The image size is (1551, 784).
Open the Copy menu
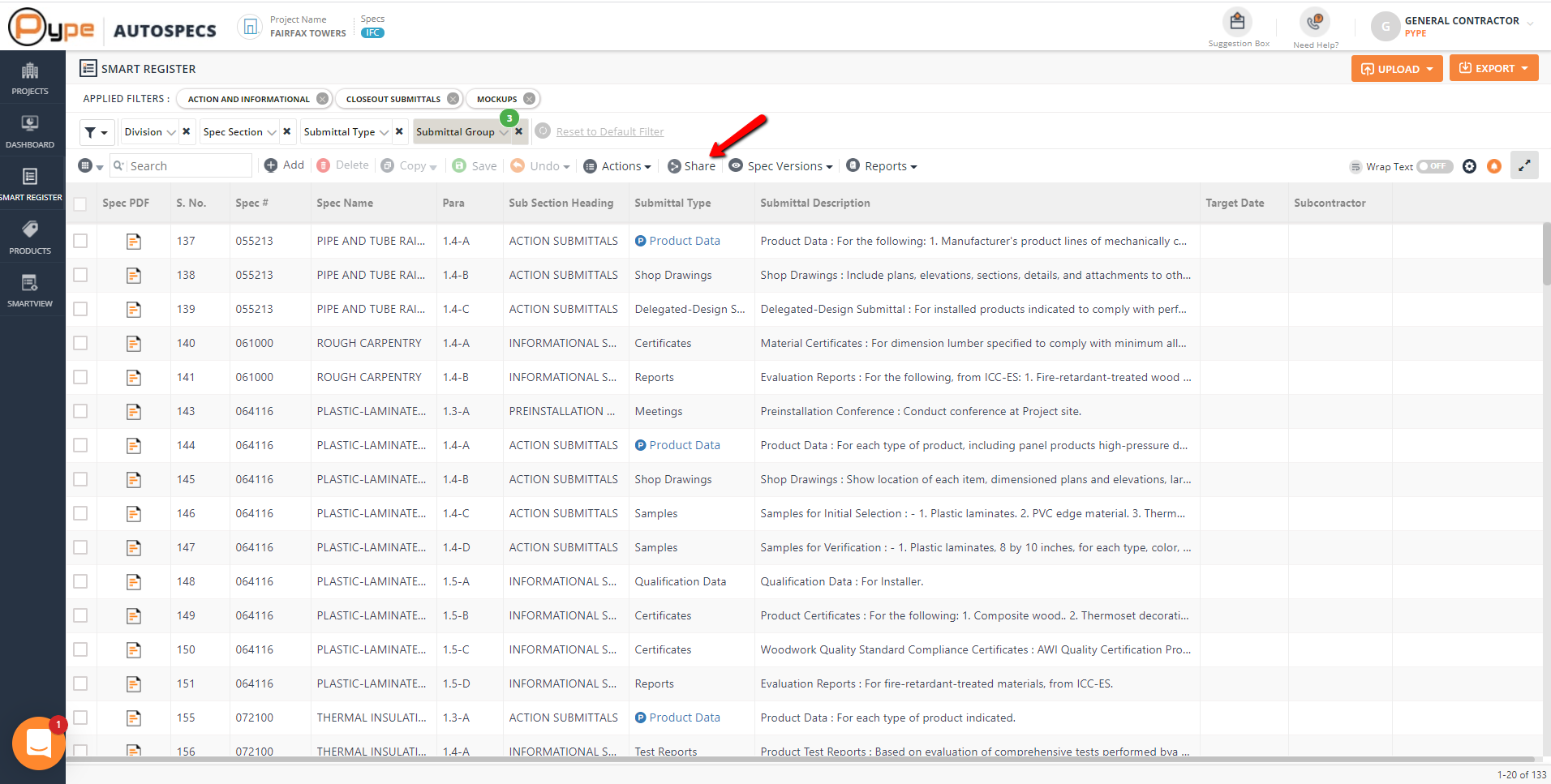pyautogui.click(x=409, y=166)
